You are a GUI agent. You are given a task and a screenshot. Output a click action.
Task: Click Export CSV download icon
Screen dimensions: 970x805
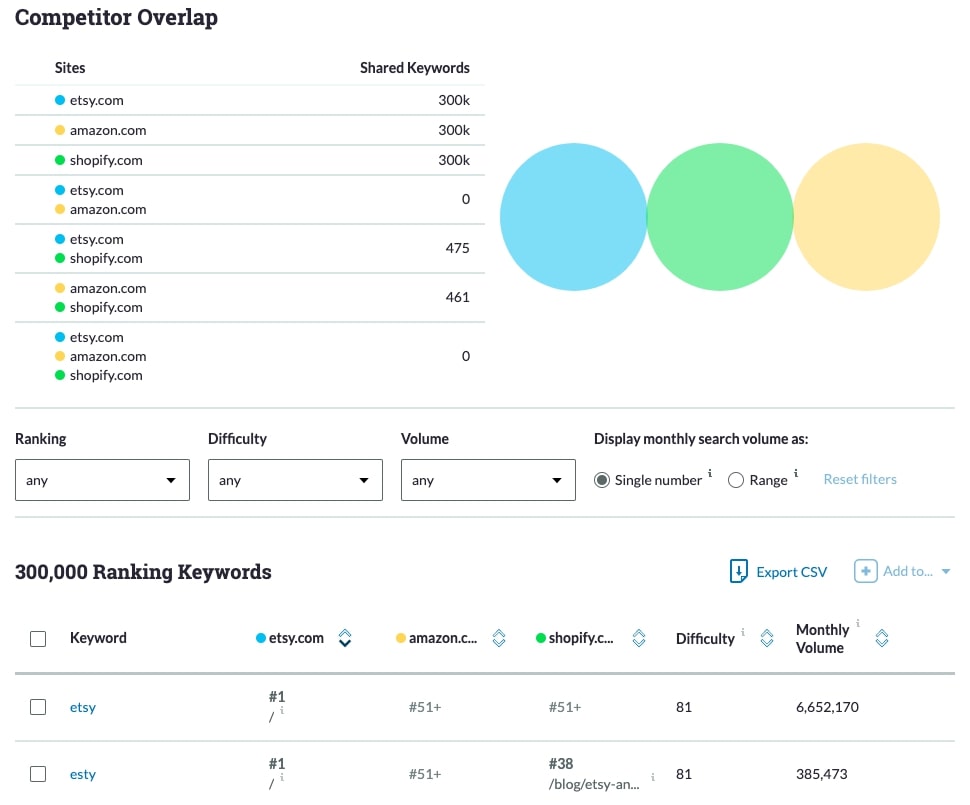[738, 571]
